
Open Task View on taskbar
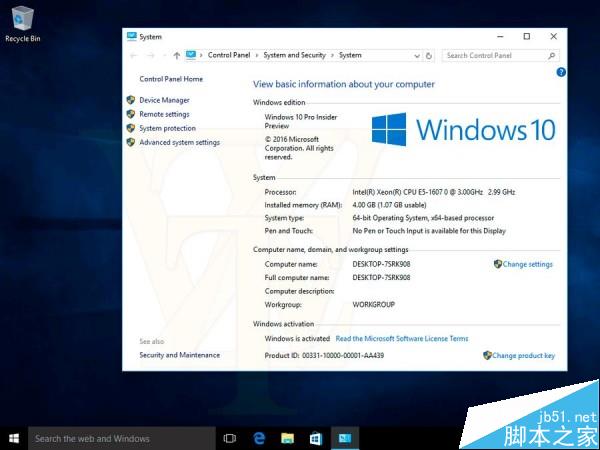230,438
